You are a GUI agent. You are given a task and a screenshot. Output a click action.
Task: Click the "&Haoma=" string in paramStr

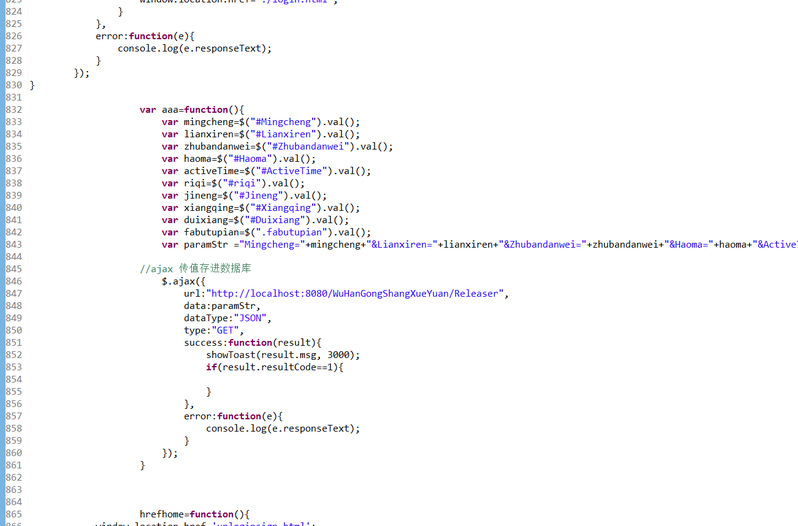[x=689, y=245]
